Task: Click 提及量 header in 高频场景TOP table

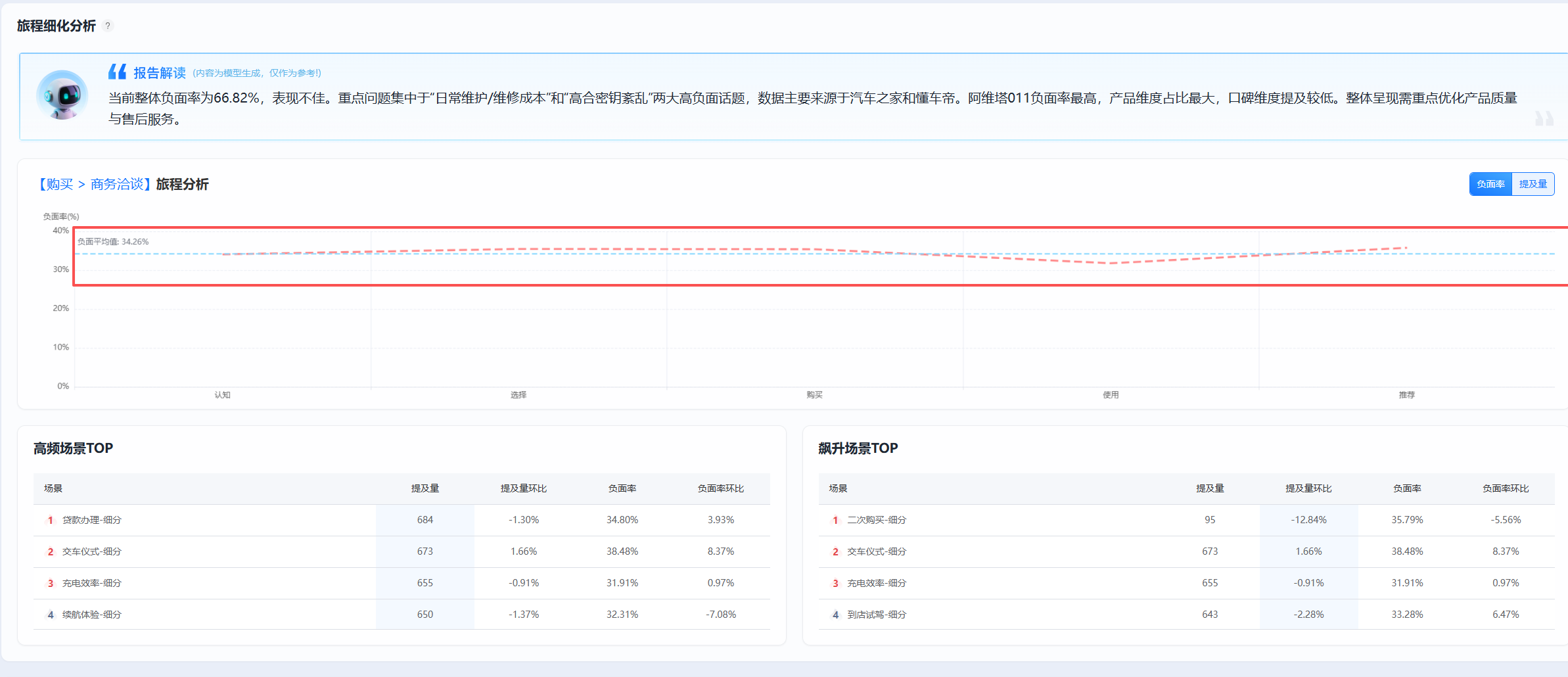Action: point(425,488)
